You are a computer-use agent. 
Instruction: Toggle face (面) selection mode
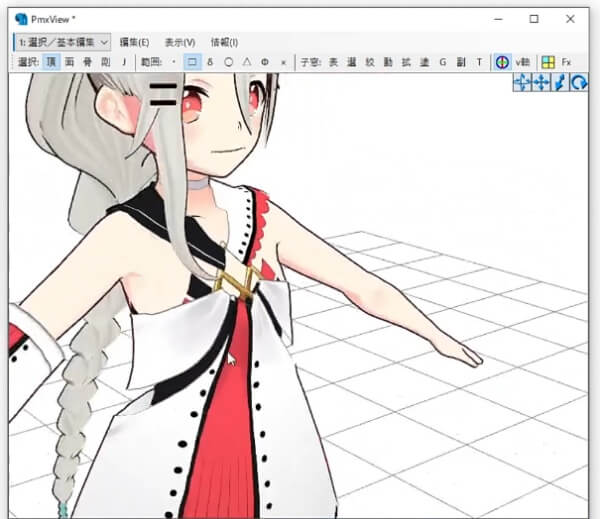pyautogui.click(x=69, y=62)
